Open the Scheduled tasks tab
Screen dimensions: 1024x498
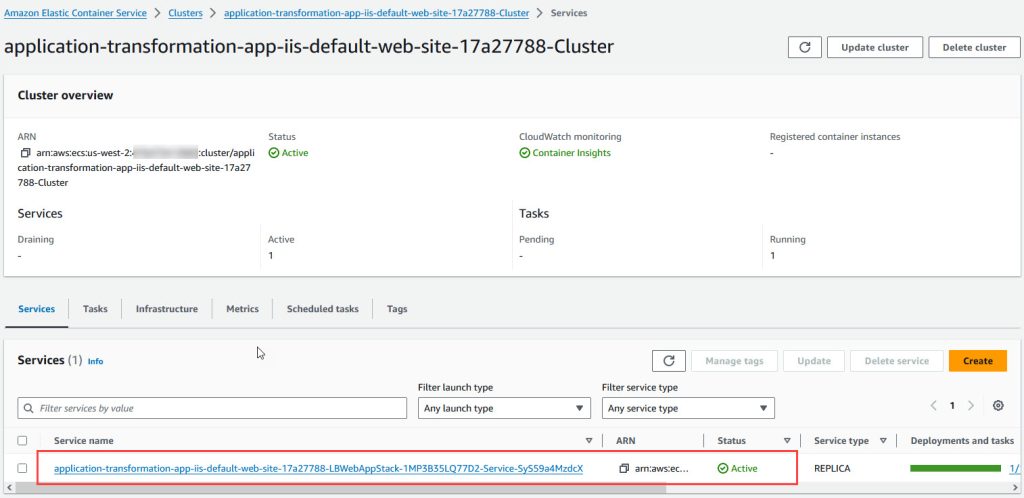(x=323, y=309)
